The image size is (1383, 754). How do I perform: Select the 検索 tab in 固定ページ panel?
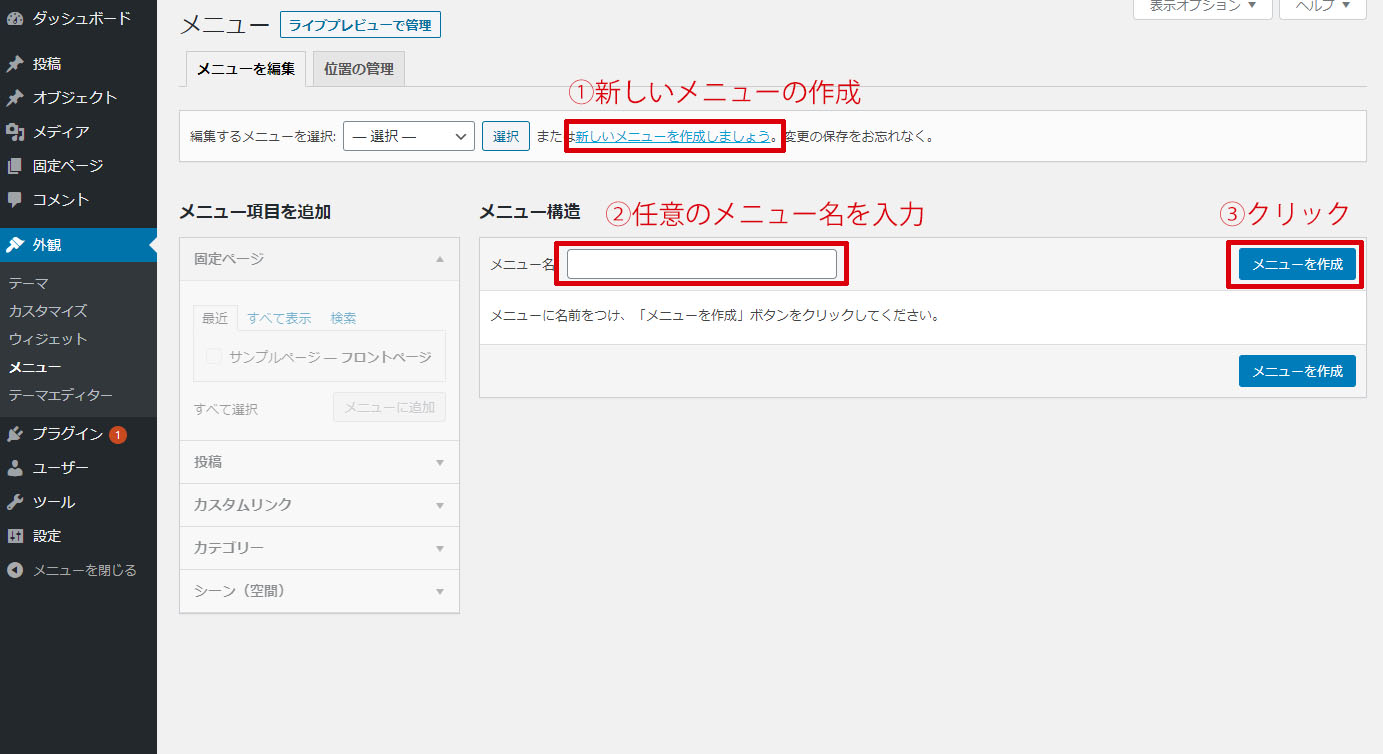click(x=343, y=318)
